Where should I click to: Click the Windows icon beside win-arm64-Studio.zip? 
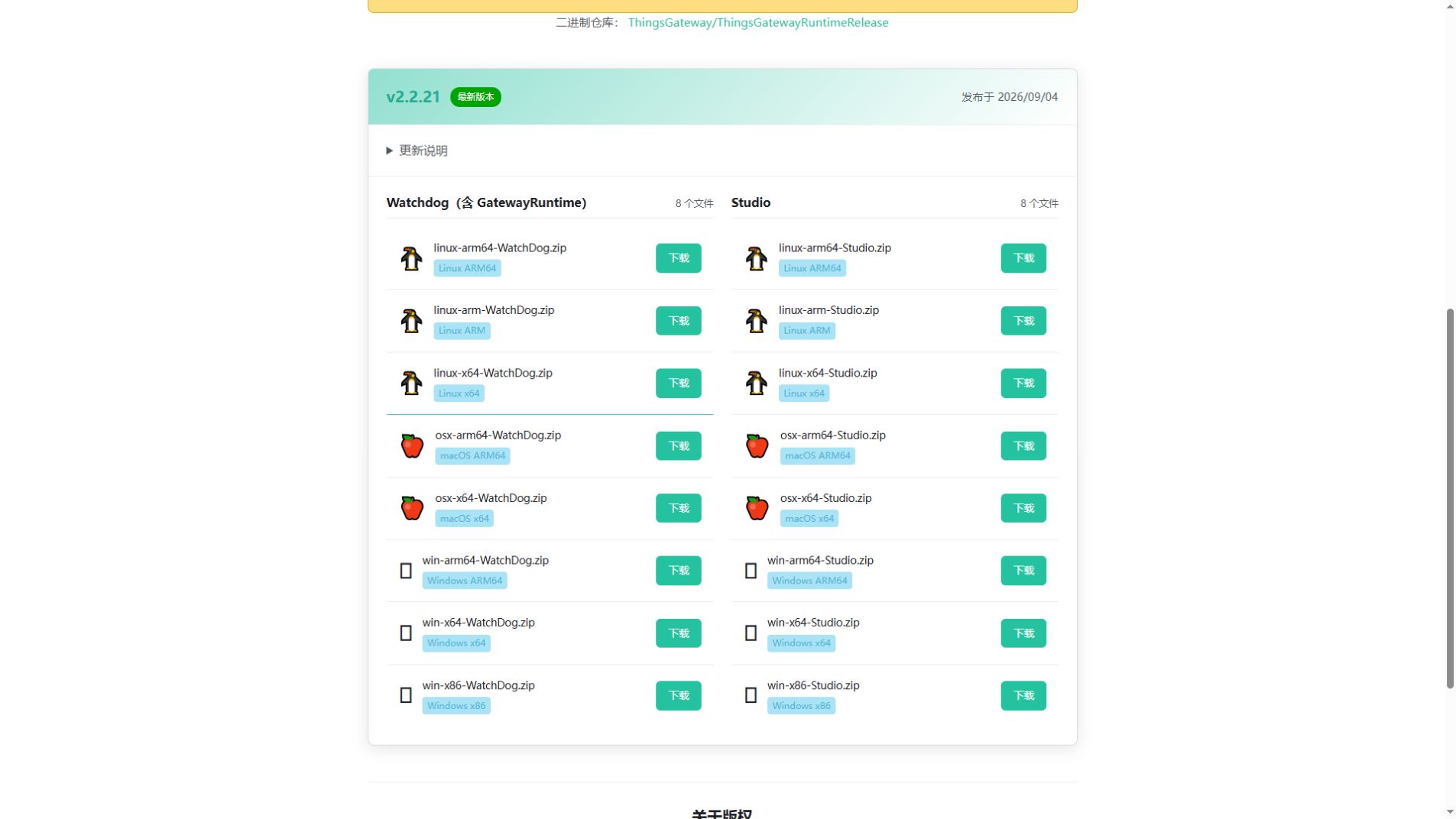click(x=751, y=571)
